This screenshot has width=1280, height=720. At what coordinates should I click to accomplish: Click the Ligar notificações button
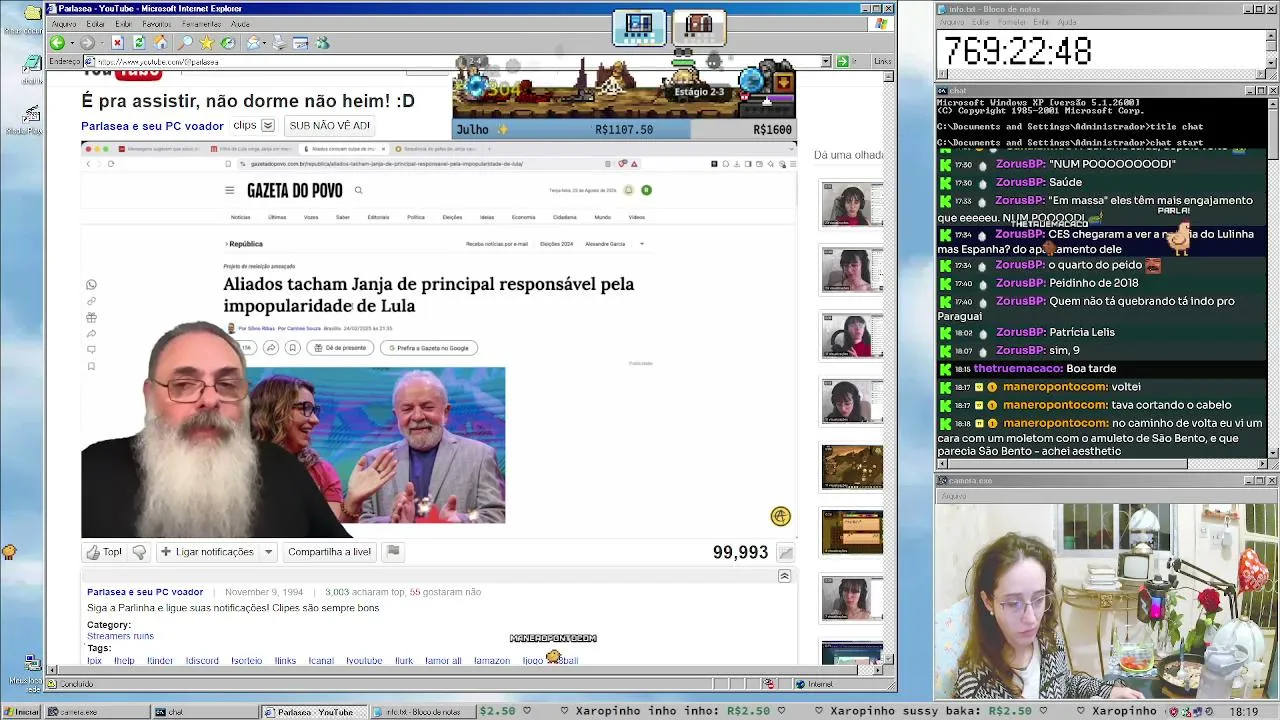point(207,552)
